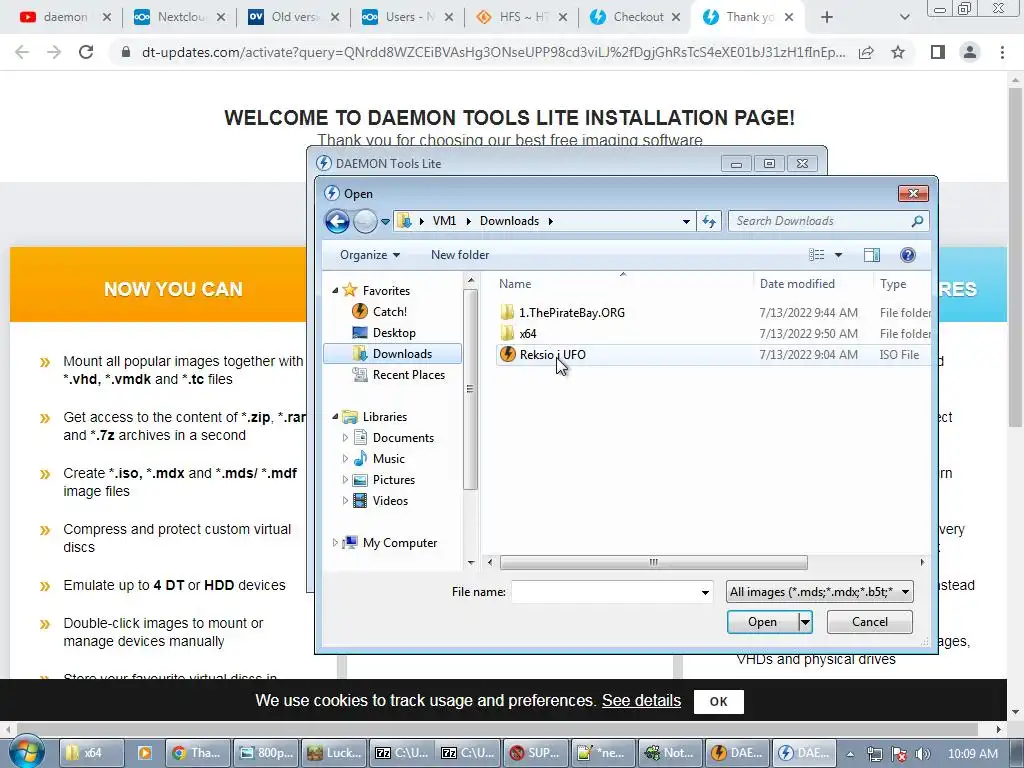1024x768 pixels.
Task: Select the Pictures library item
Action: click(x=394, y=479)
